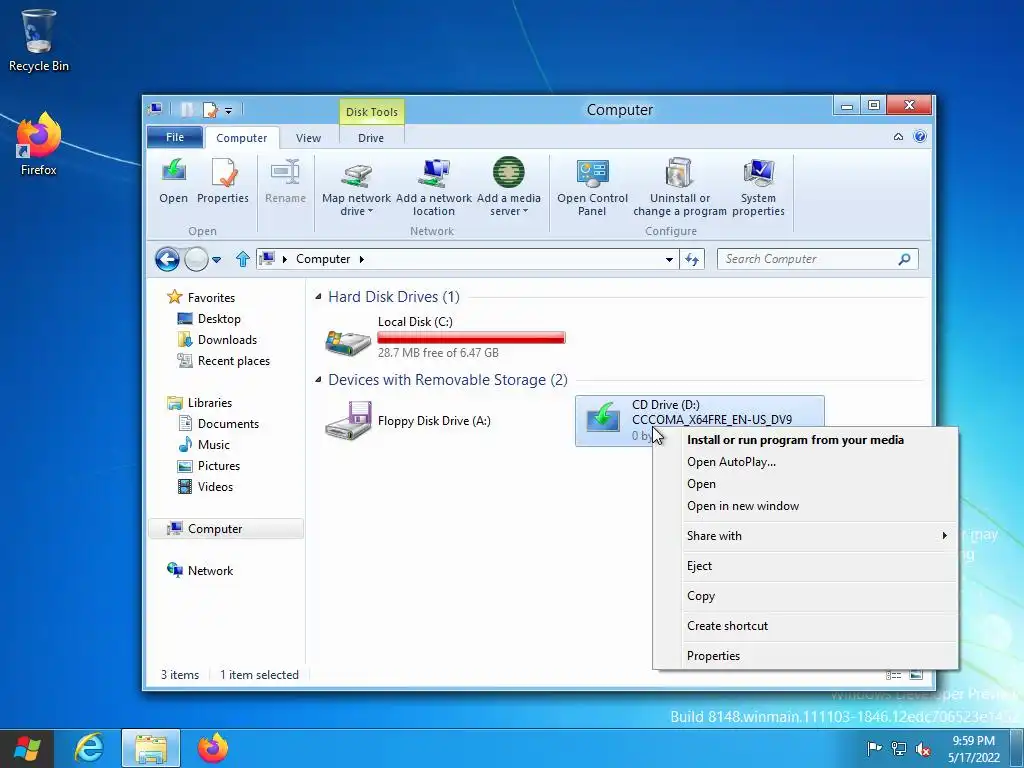Select CD Drive (D:) item
Image resolution: width=1024 pixels, height=768 pixels.
[699, 420]
